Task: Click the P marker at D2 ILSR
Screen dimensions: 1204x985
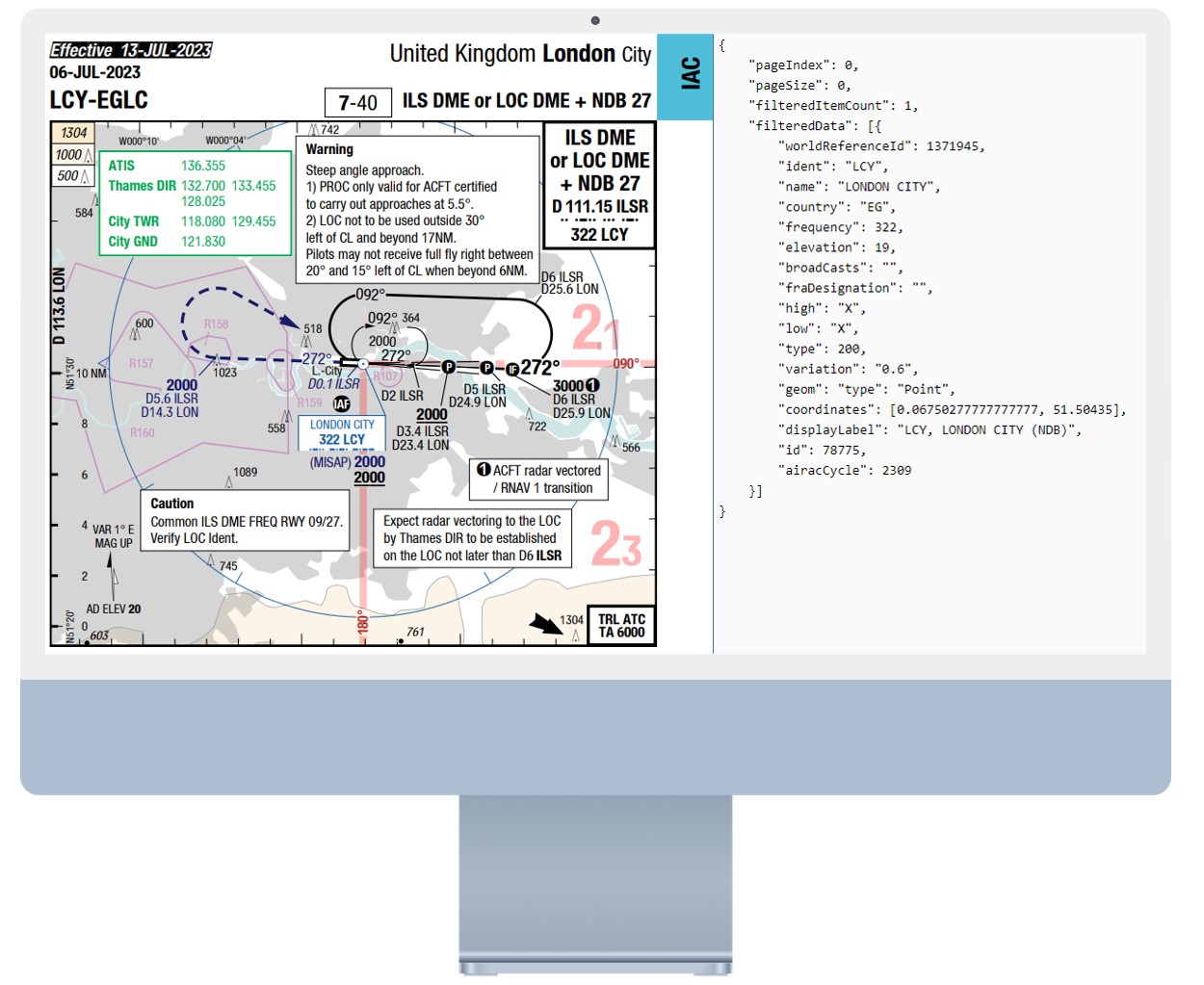Action: click(448, 367)
